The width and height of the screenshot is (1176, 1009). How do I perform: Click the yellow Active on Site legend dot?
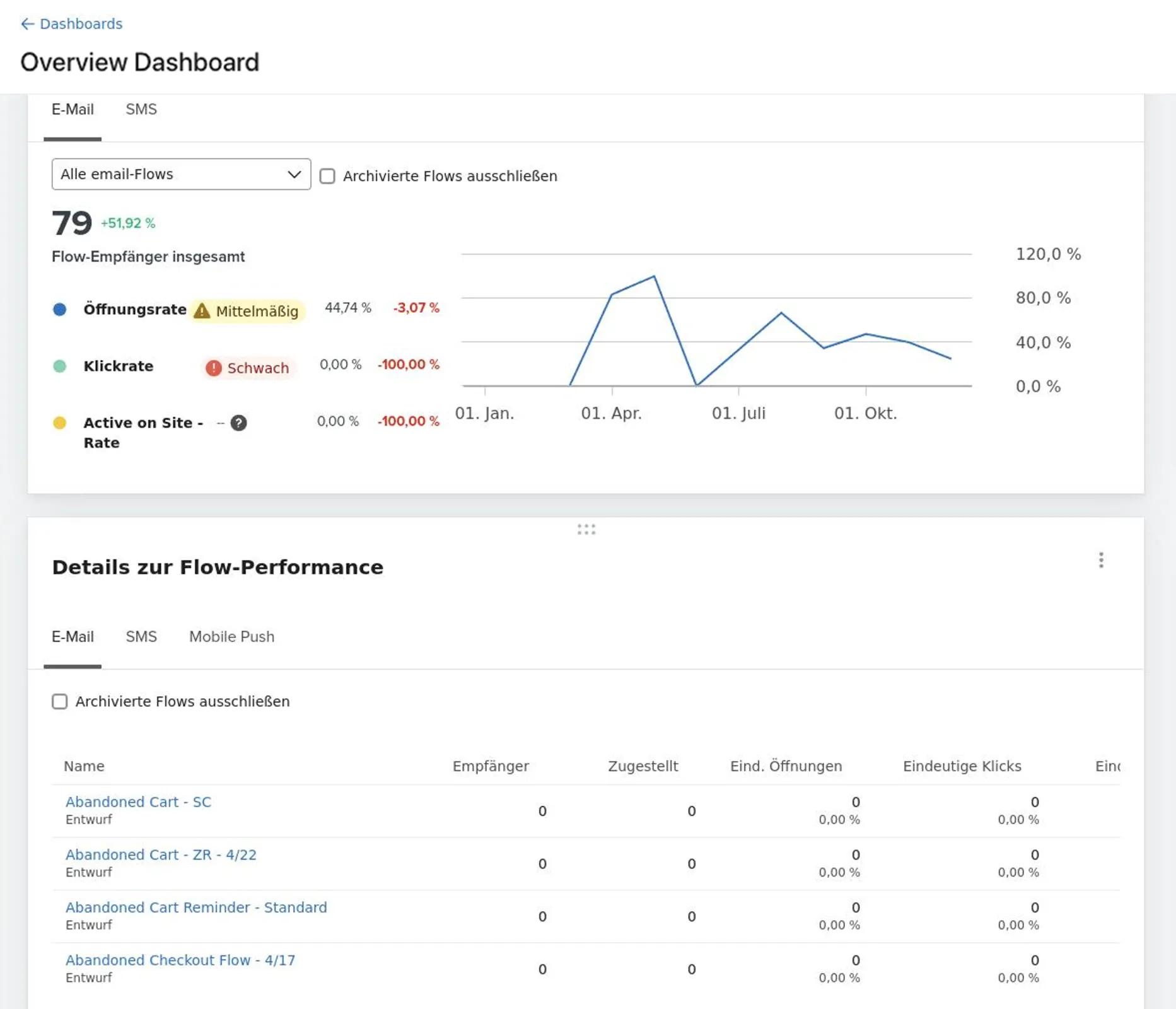(x=60, y=423)
